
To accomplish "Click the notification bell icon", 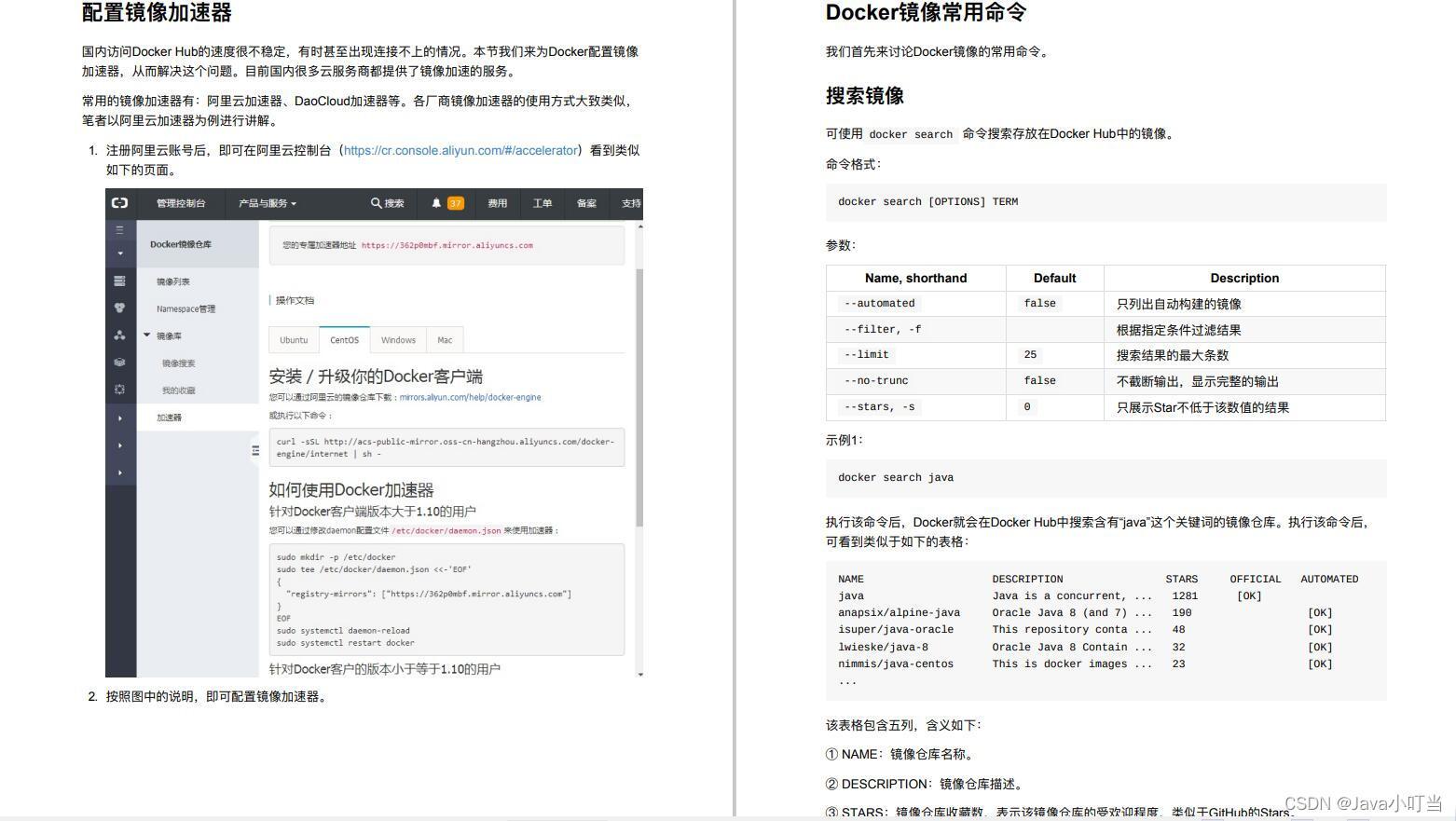I will click(x=436, y=203).
